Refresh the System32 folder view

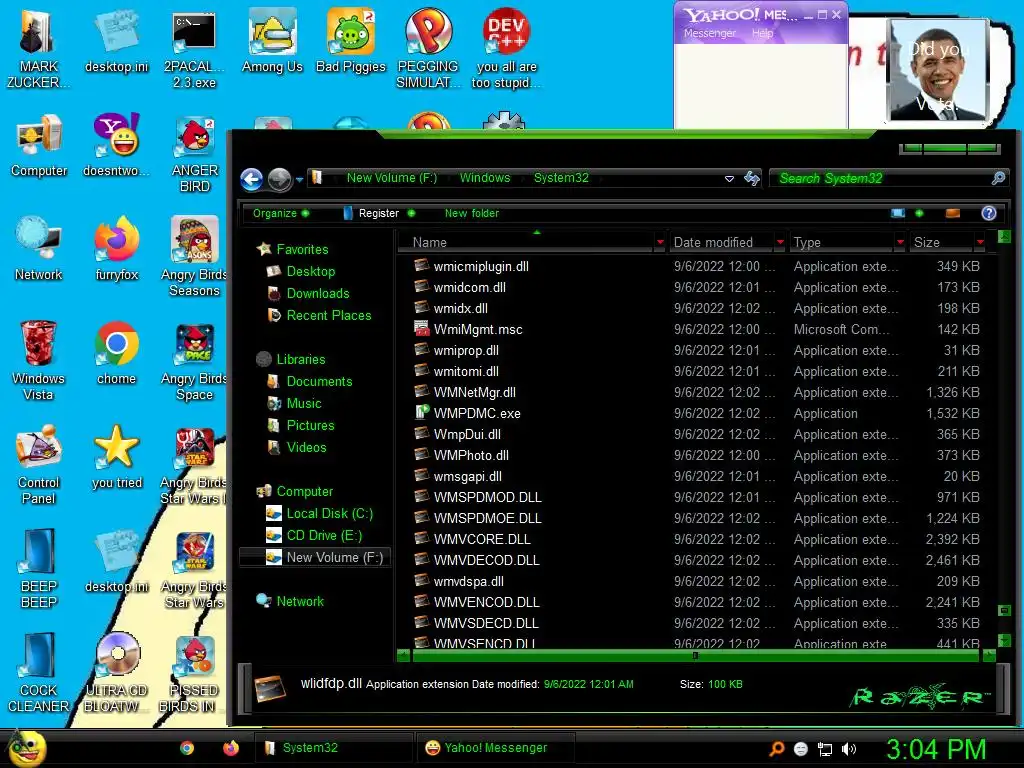coord(752,178)
